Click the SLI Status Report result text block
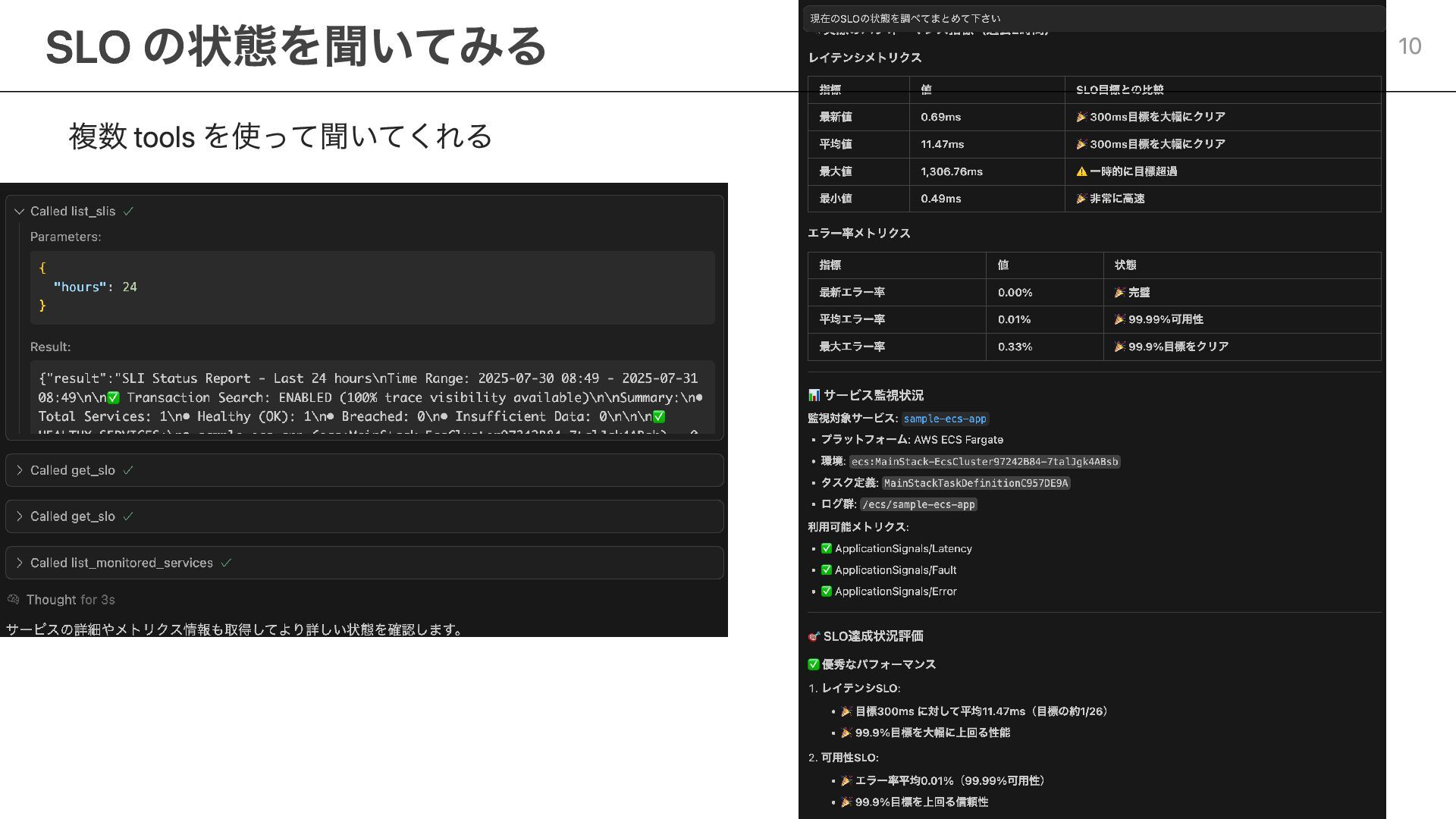Screen dimensions: 1456x819 pyautogui.click(x=372, y=397)
